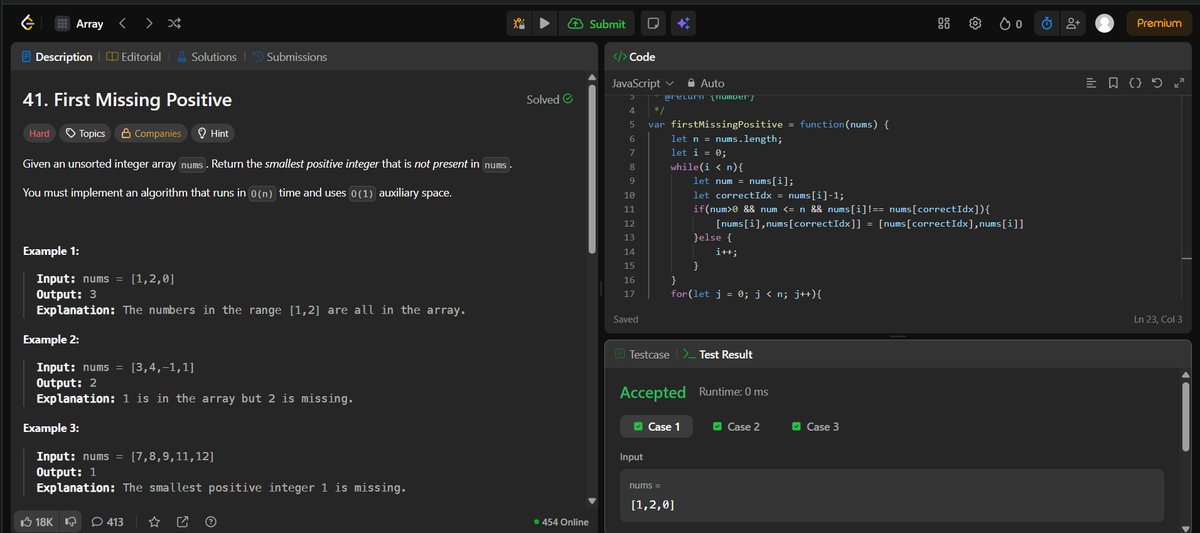
Task: Submit the solution
Action: 597,23
